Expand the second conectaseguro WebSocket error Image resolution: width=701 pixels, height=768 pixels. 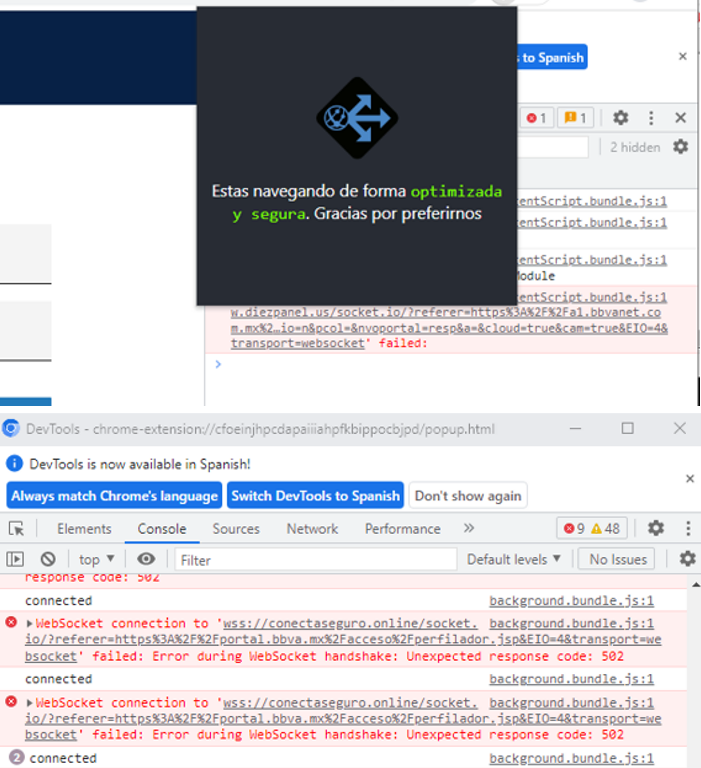pos(29,703)
